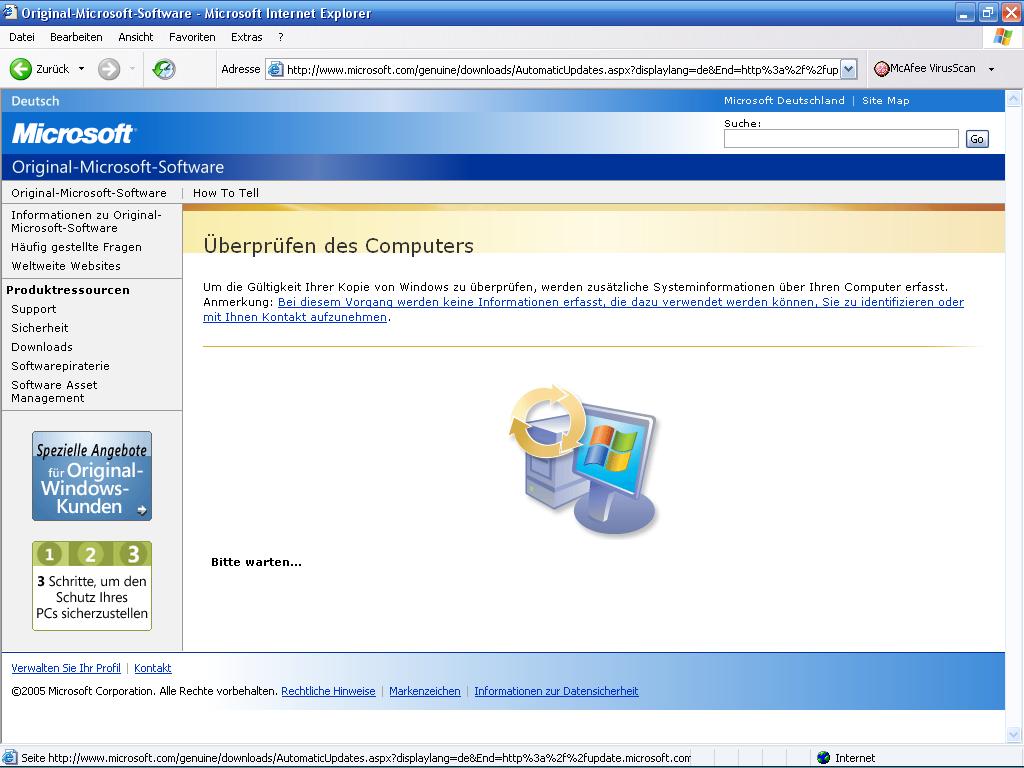Open the McAfee VirusScan dropdown arrow

pyautogui.click(x=991, y=69)
